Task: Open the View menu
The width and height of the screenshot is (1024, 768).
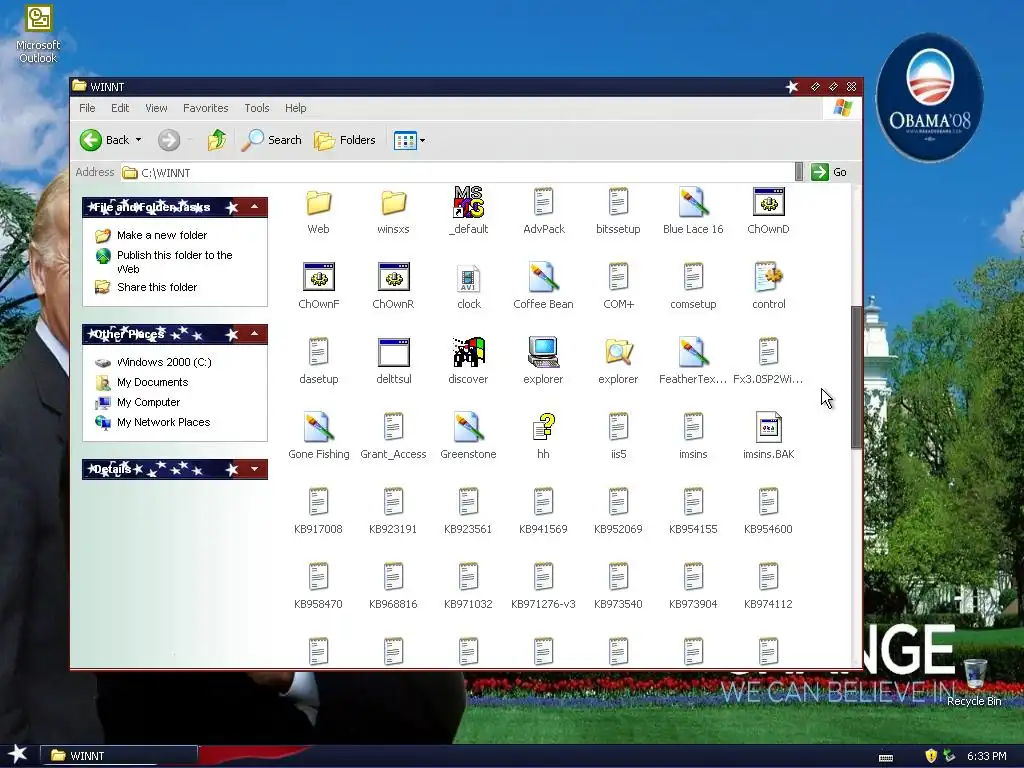Action: pos(156,108)
